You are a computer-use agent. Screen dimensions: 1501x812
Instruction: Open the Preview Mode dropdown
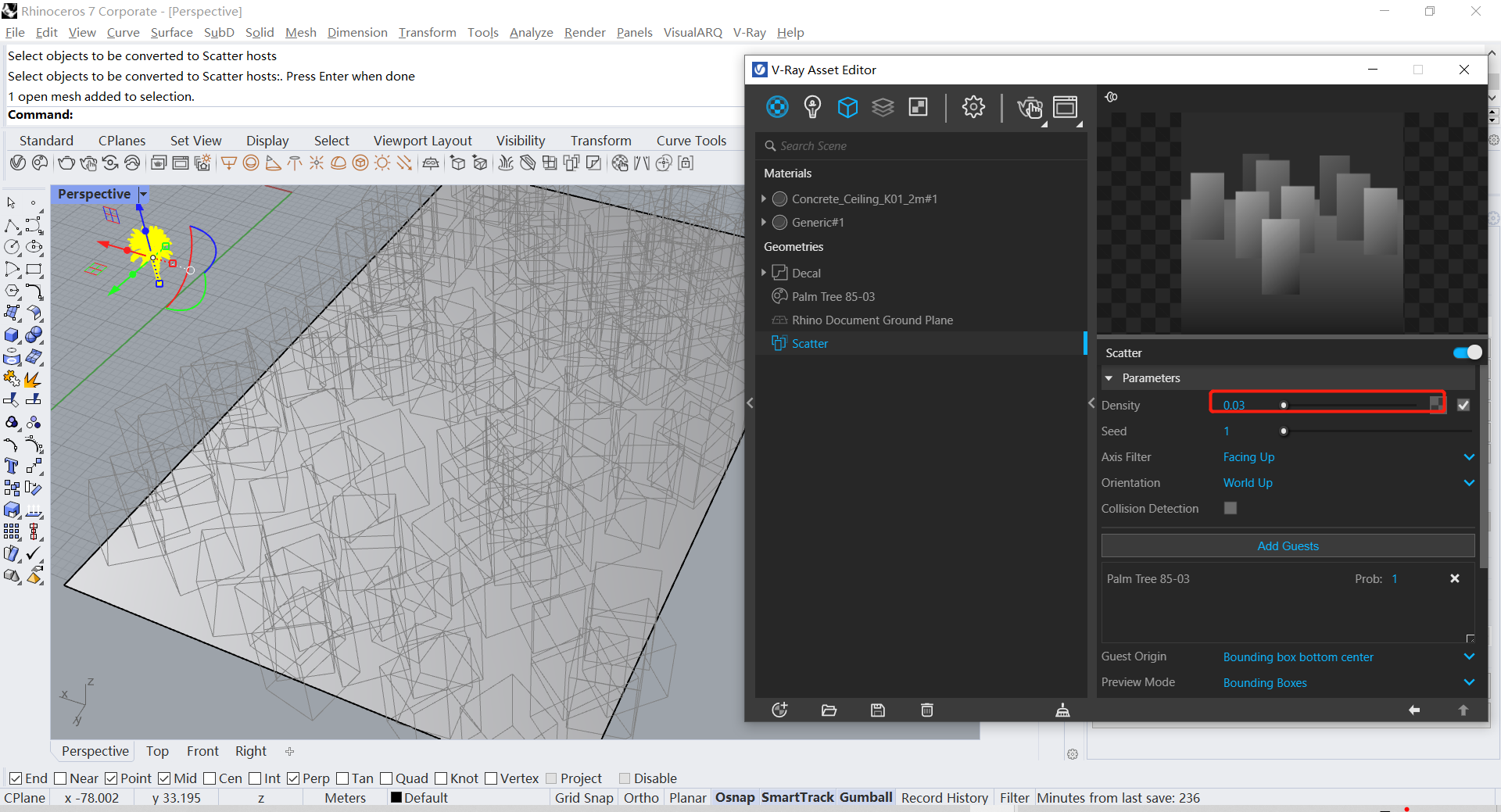click(1348, 683)
